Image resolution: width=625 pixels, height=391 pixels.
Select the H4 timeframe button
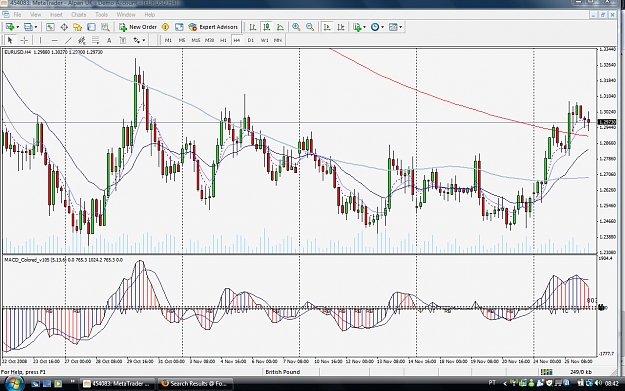(237, 40)
